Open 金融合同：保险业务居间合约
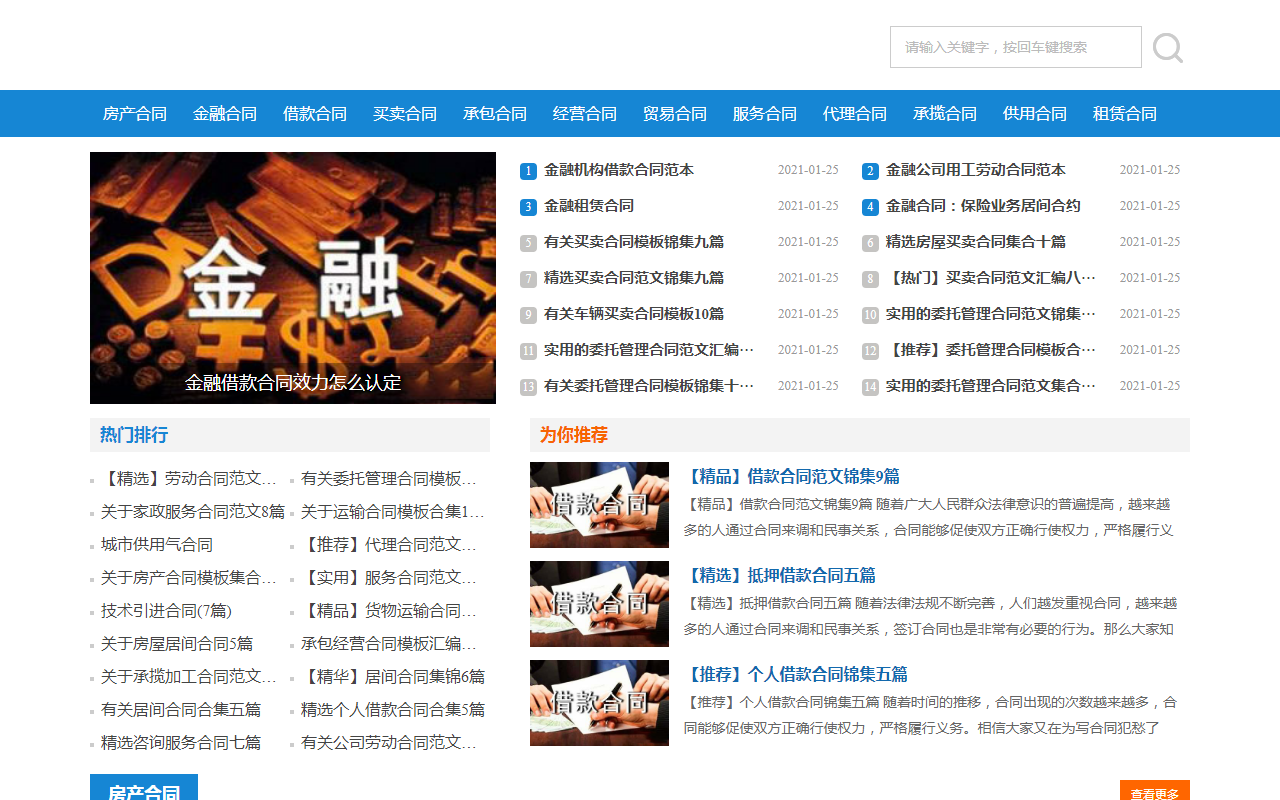The image size is (1280, 800). [983, 206]
